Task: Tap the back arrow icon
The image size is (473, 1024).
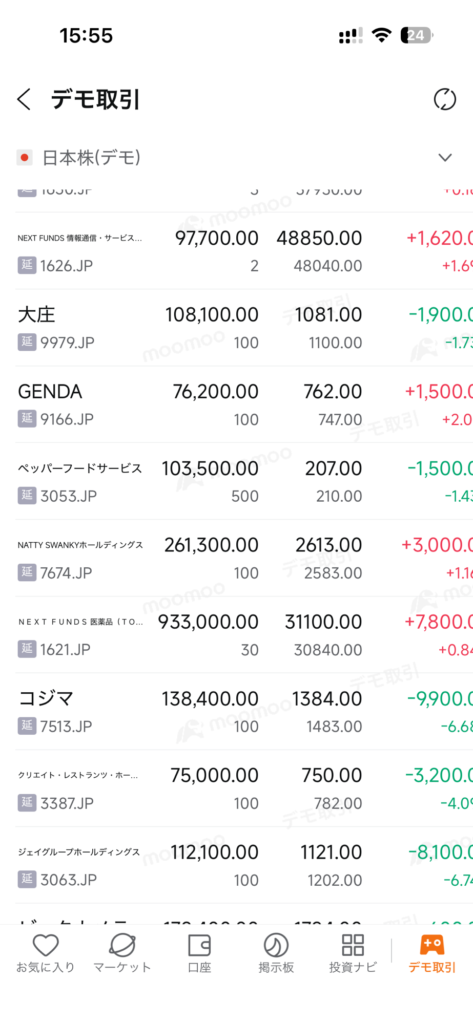Action: click(24, 100)
